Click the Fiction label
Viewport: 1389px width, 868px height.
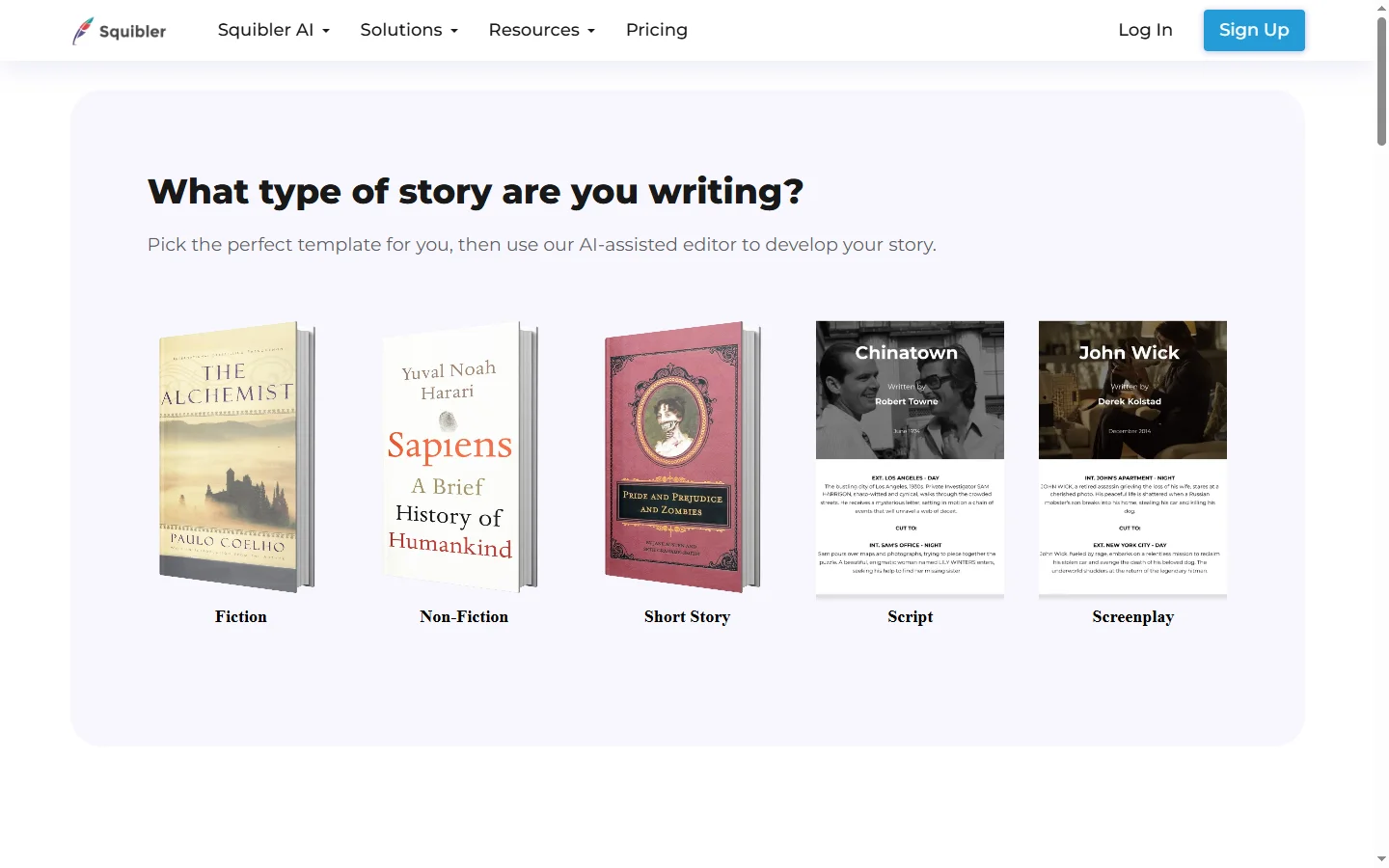(241, 616)
